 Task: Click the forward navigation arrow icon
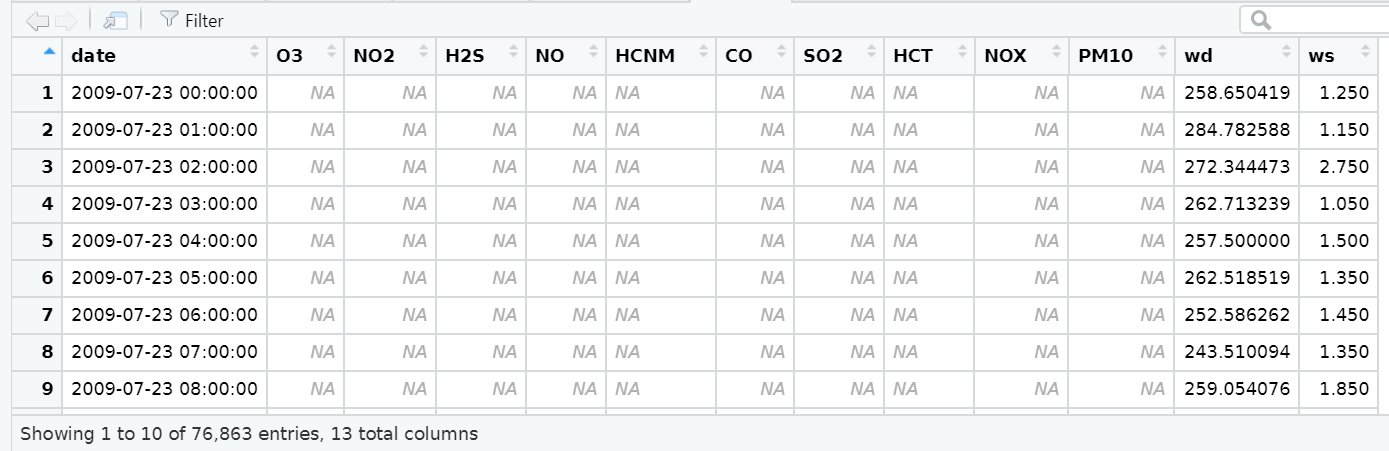click(66, 20)
